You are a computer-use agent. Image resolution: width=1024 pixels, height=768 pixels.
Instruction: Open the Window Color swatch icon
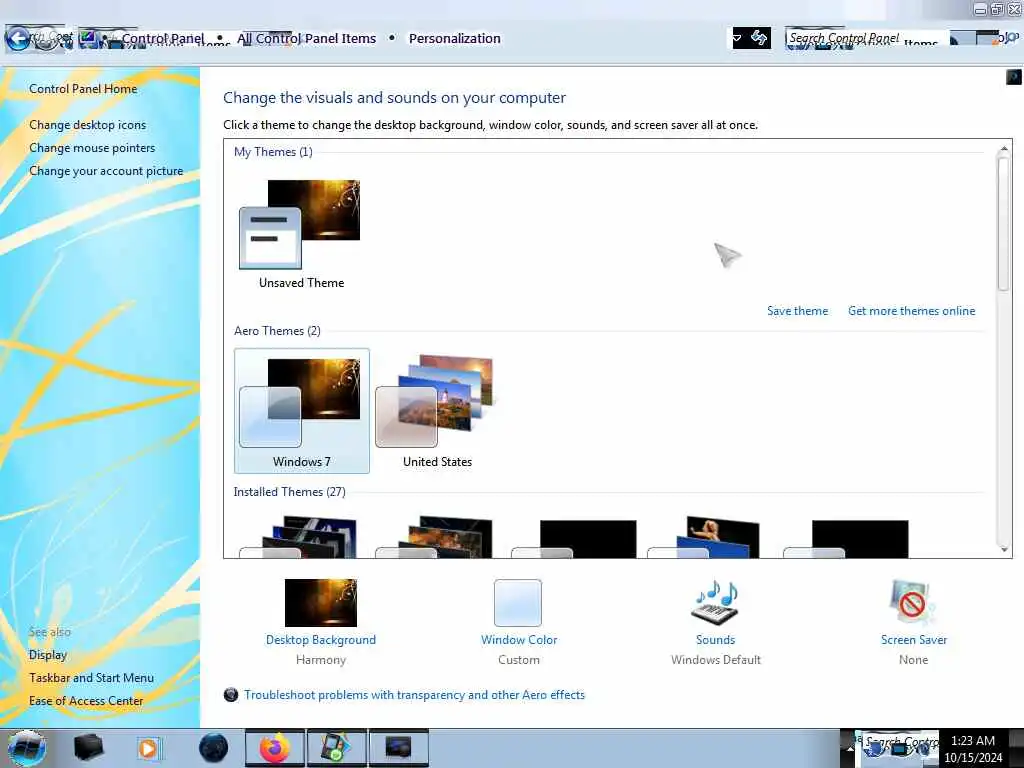518,603
